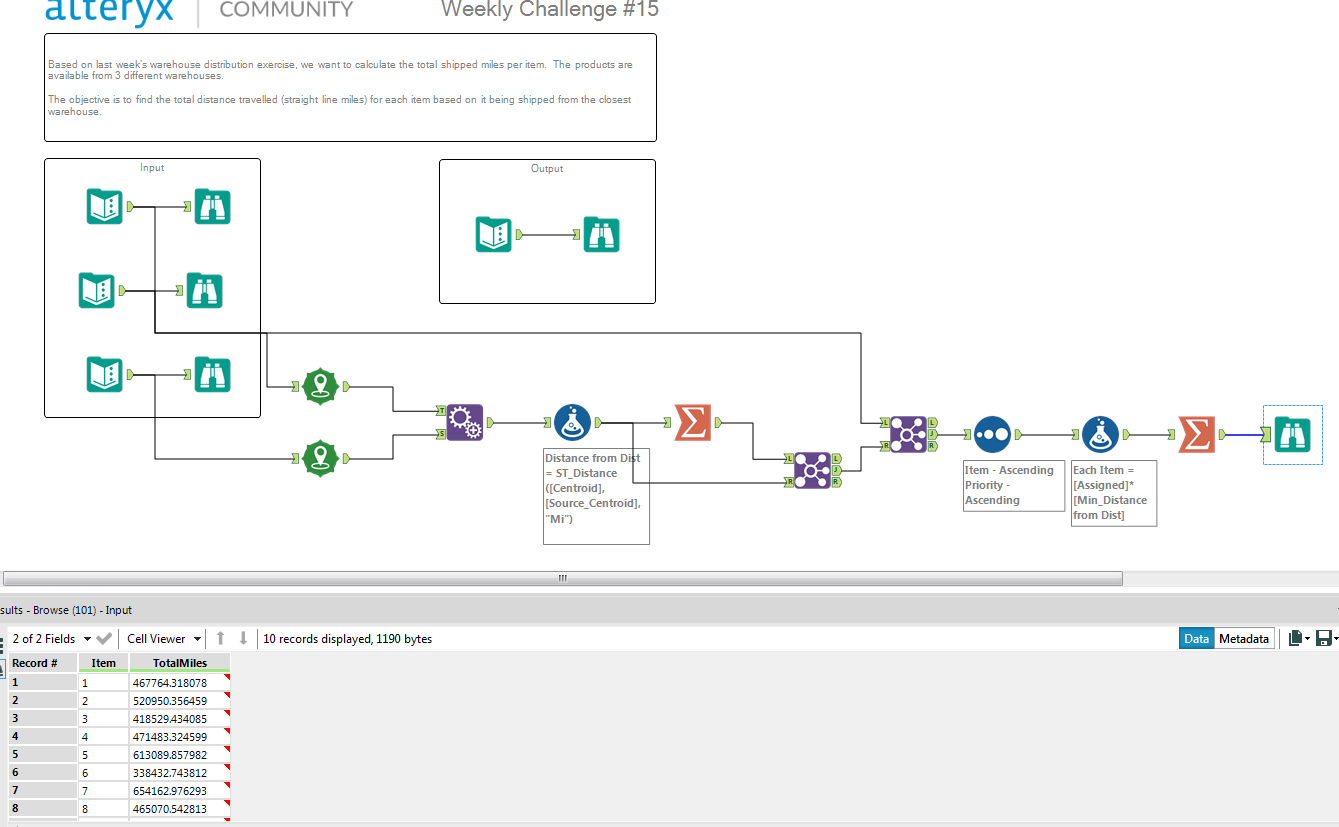Select the highlighted Browse tool ending the workflow
Screen dimensions: 1339x827
(1292, 434)
